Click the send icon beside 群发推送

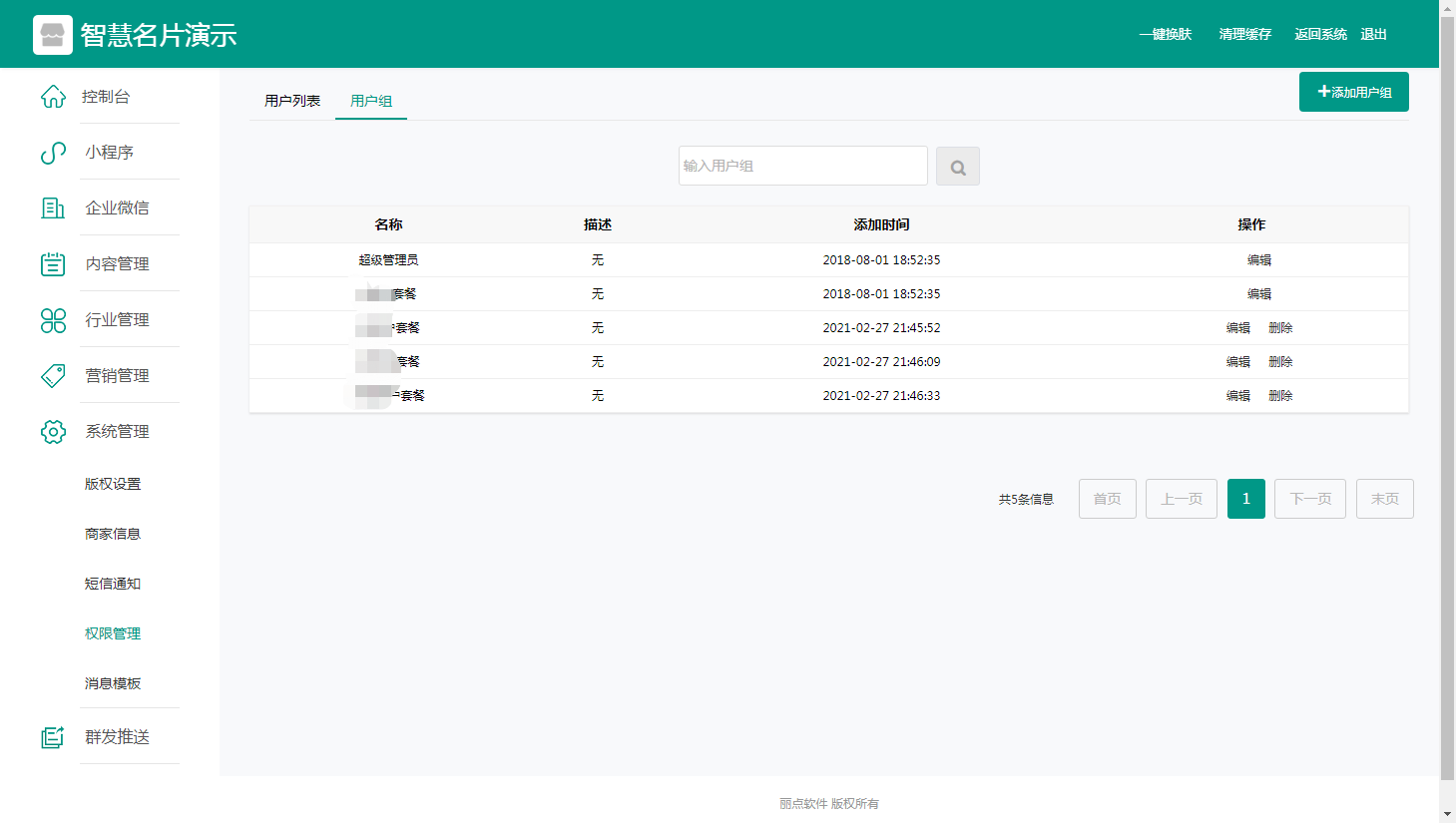click(x=53, y=737)
